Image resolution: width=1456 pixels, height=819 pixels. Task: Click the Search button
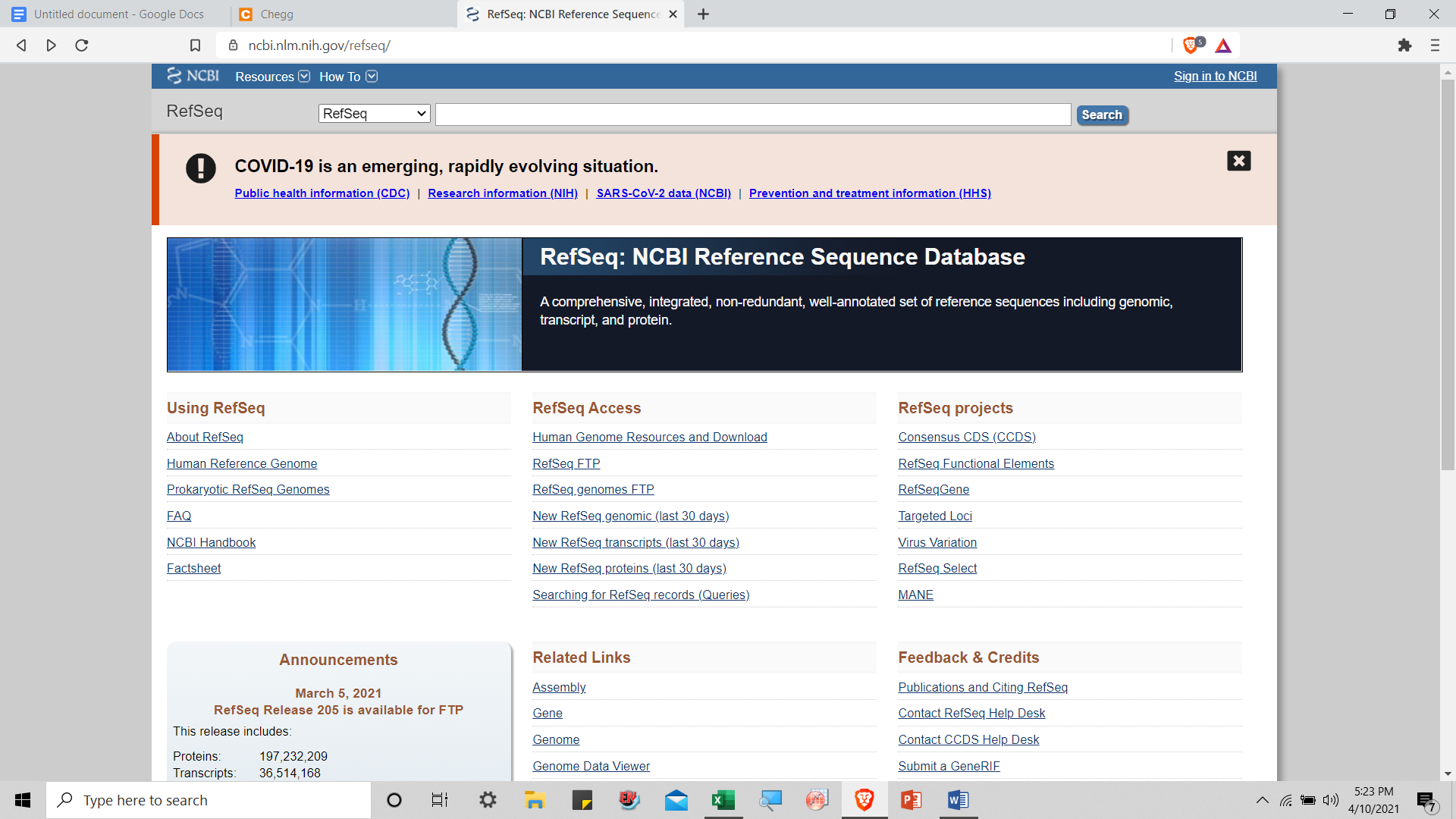click(1102, 115)
